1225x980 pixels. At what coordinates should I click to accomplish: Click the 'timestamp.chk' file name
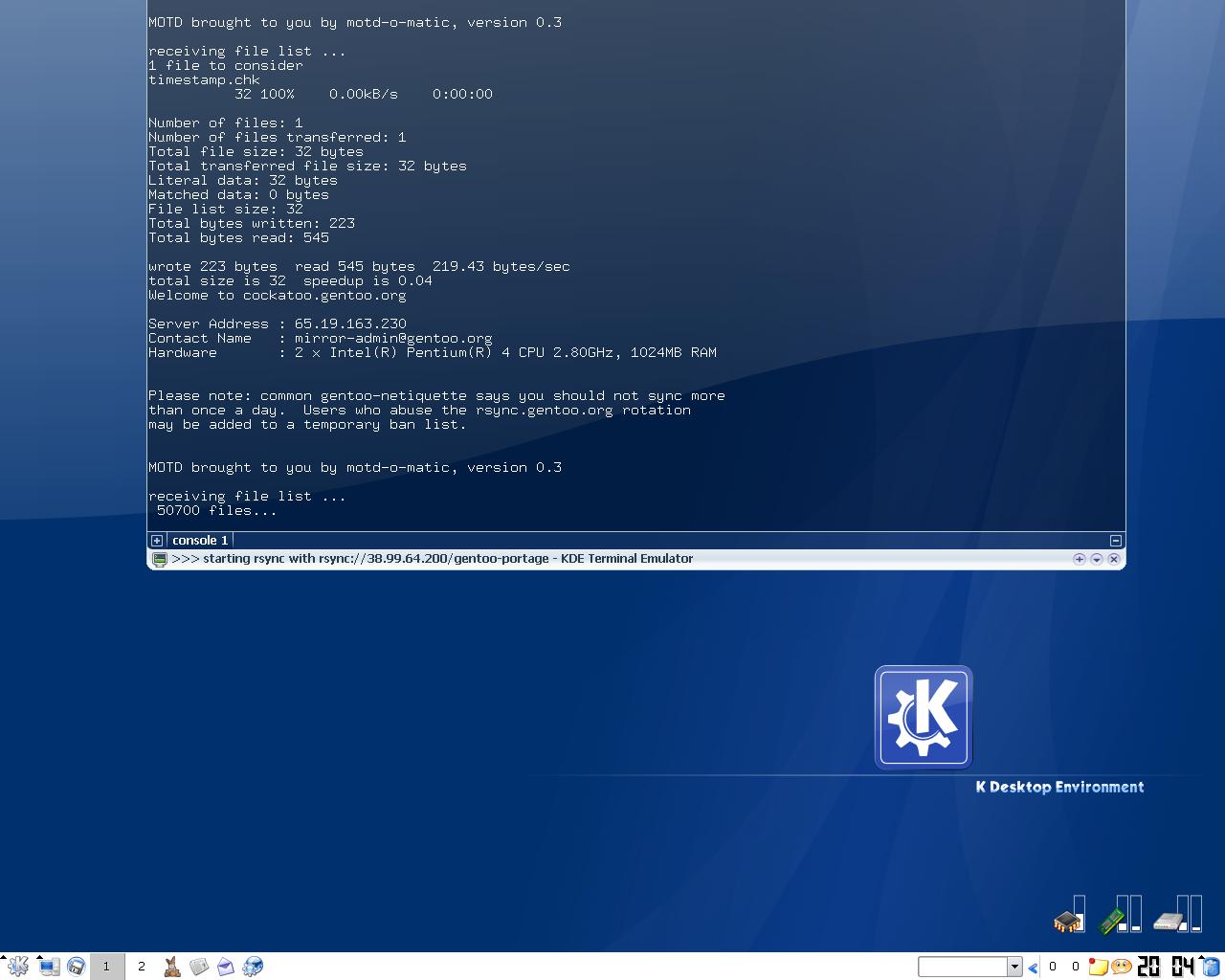(x=204, y=80)
